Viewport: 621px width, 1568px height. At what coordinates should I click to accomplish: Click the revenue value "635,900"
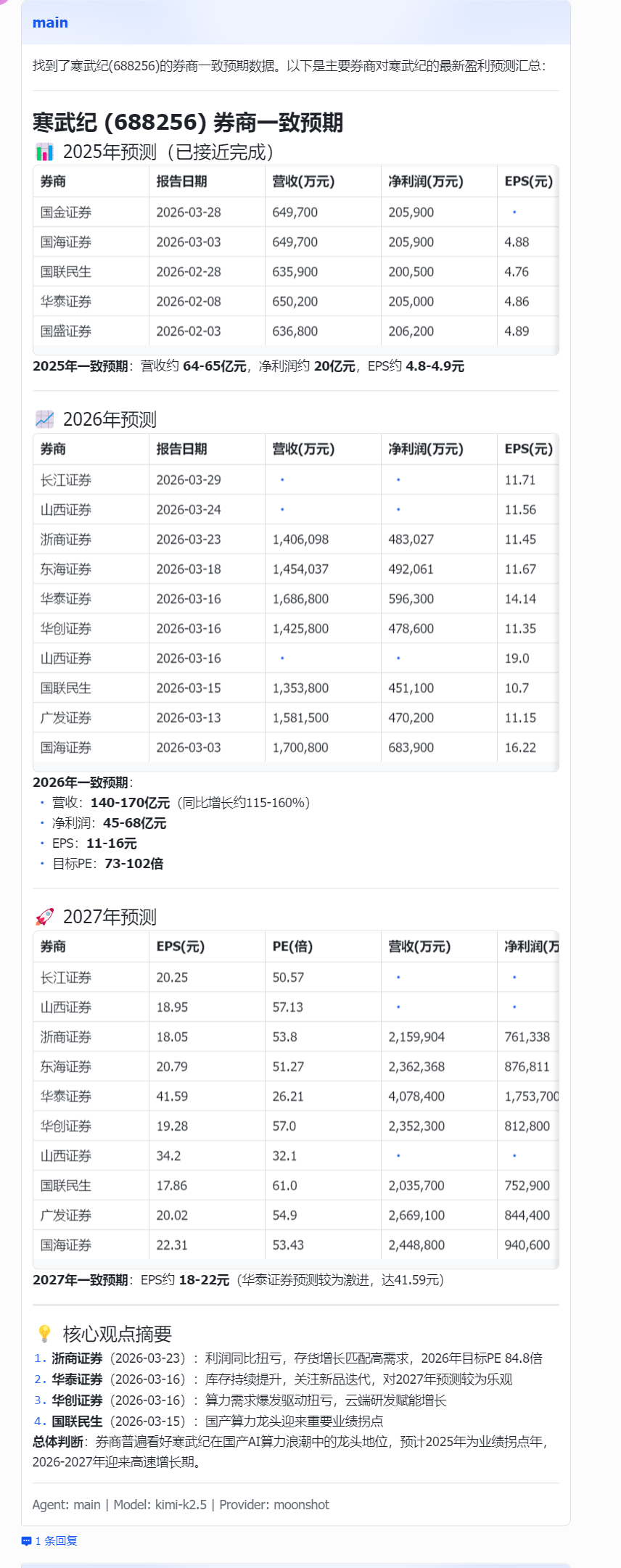coord(295,272)
